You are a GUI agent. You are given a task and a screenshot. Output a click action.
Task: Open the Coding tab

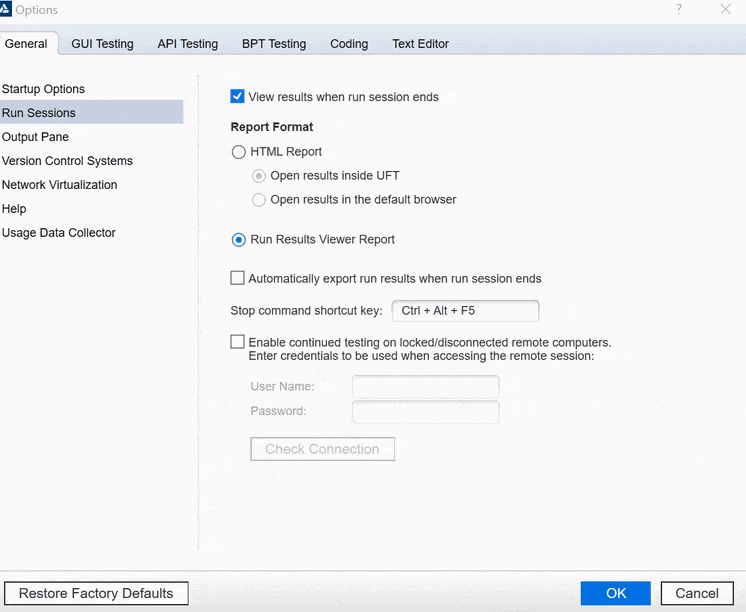tap(349, 44)
